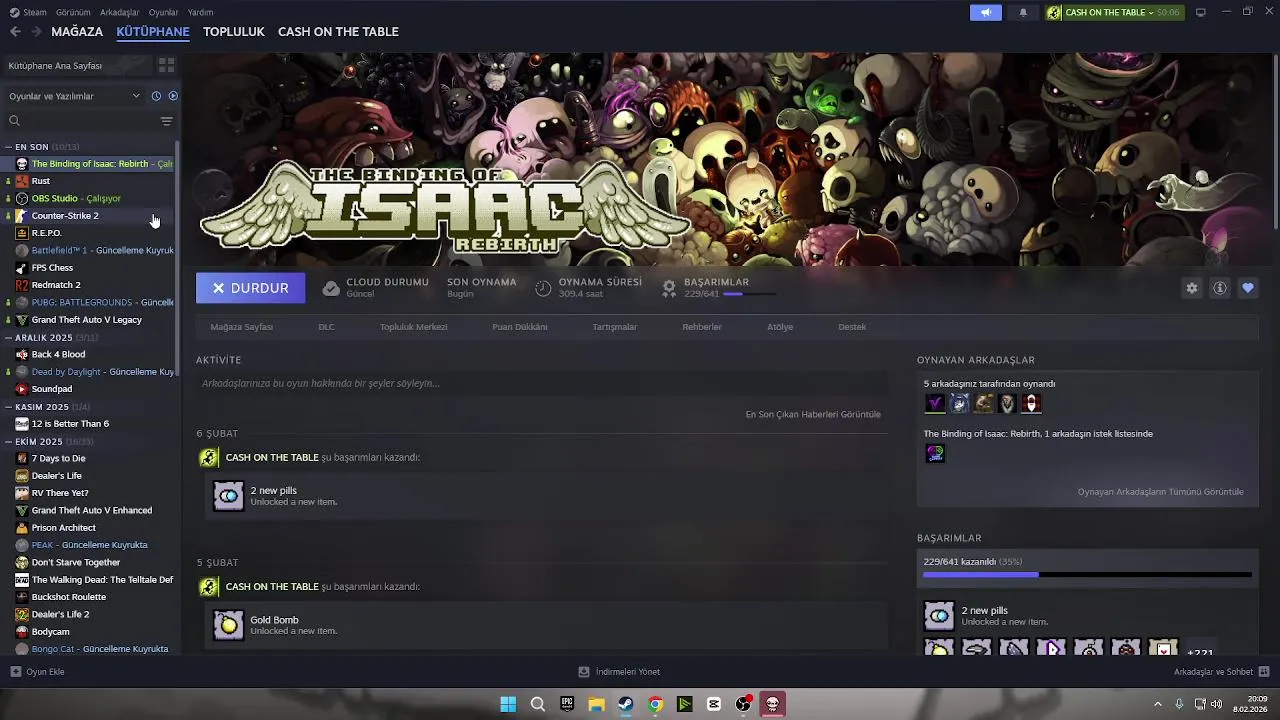Click the library search magnifier icon
The width and height of the screenshot is (1280, 720).
coord(14,121)
